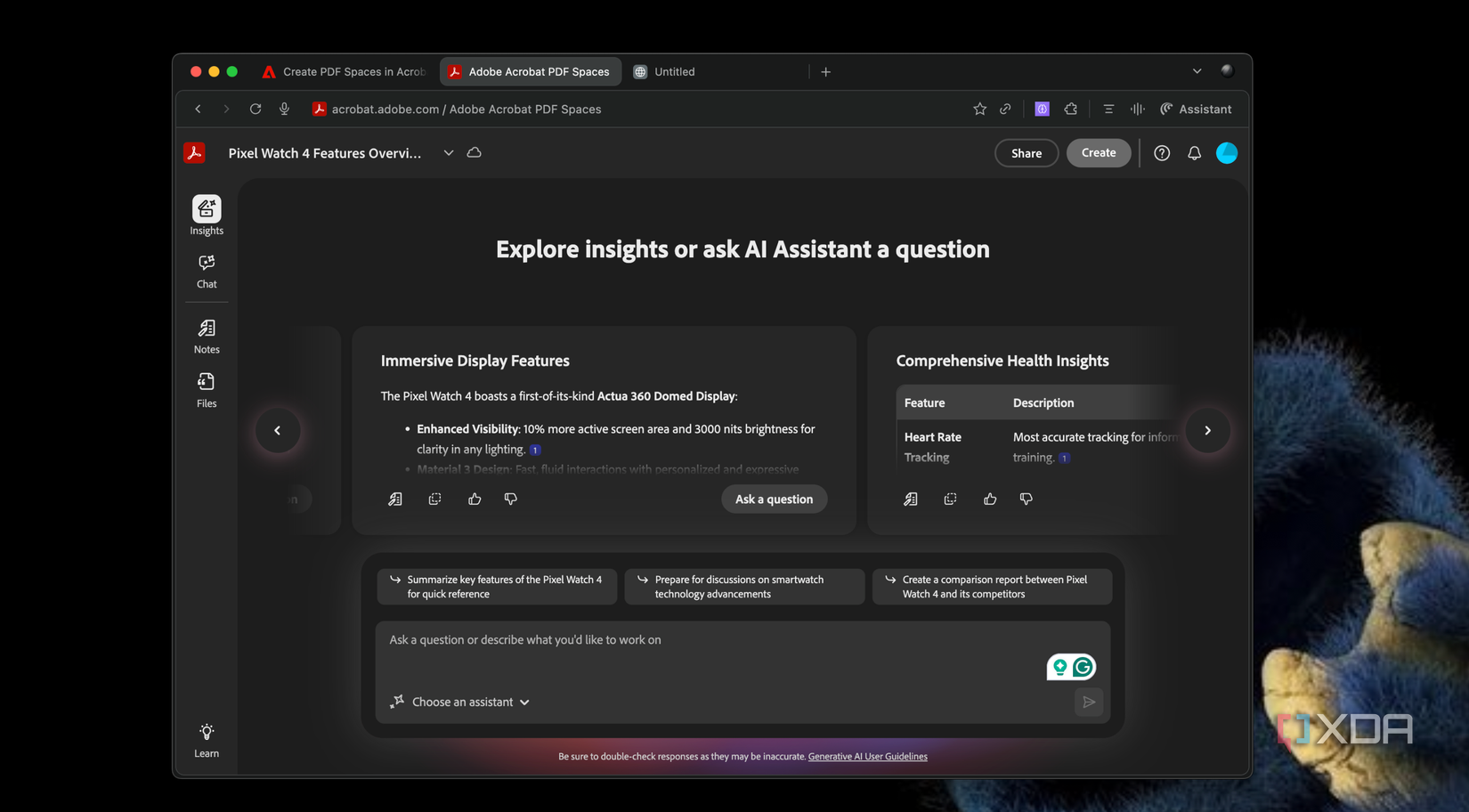Image resolution: width=1469 pixels, height=812 pixels.
Task: Like the Immersive Display Features insight
Action: pyautogui.click(x=475, y=499)
